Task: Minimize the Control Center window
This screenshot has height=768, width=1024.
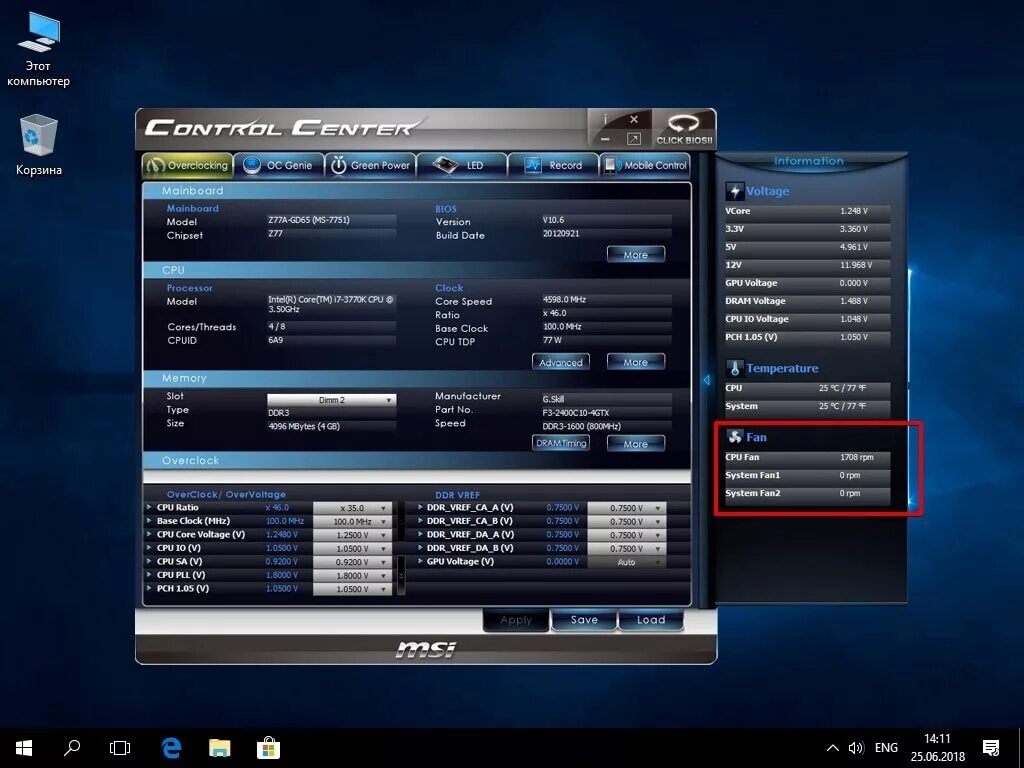Action: click(x=605, y=139)
